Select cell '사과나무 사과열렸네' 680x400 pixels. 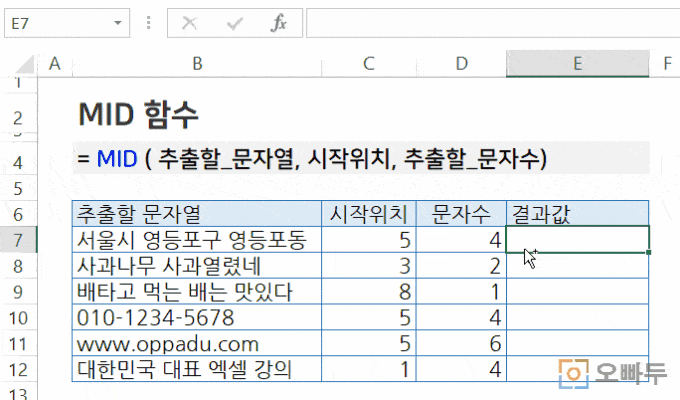coord(197,266)
